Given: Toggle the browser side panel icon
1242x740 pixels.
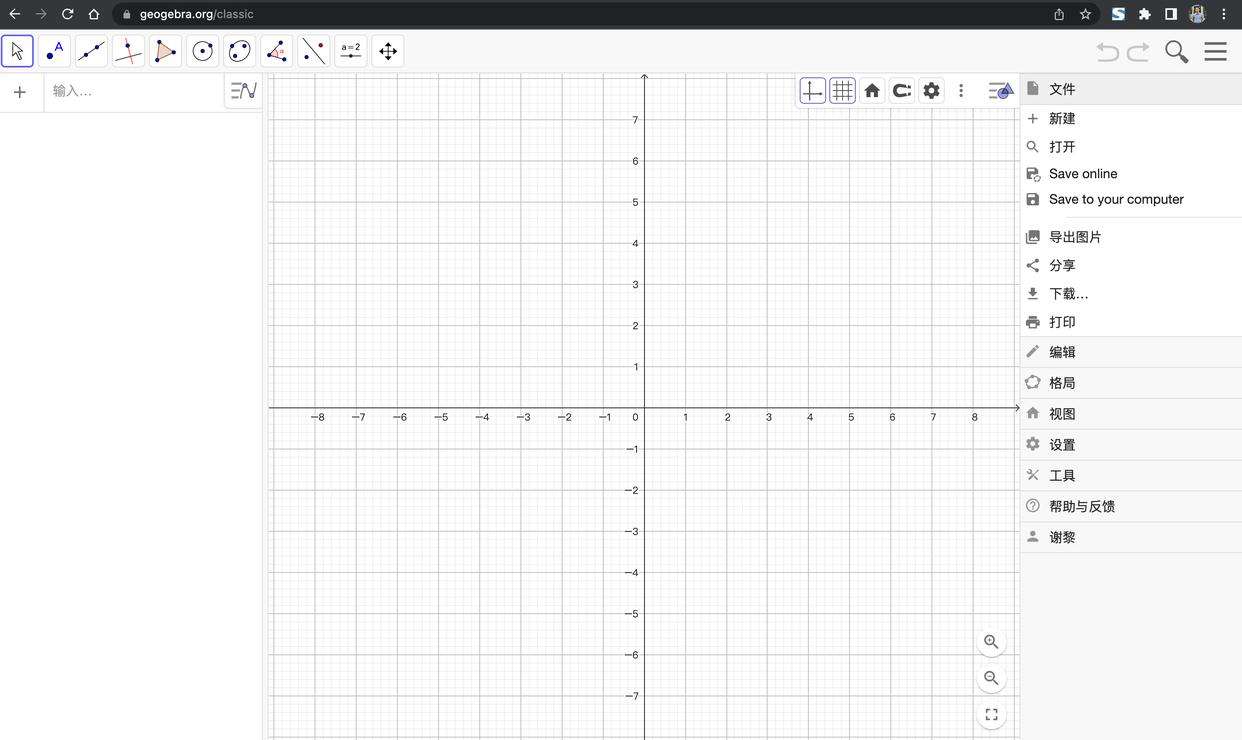Looking at the screenshot, I should click(1171, 14).
